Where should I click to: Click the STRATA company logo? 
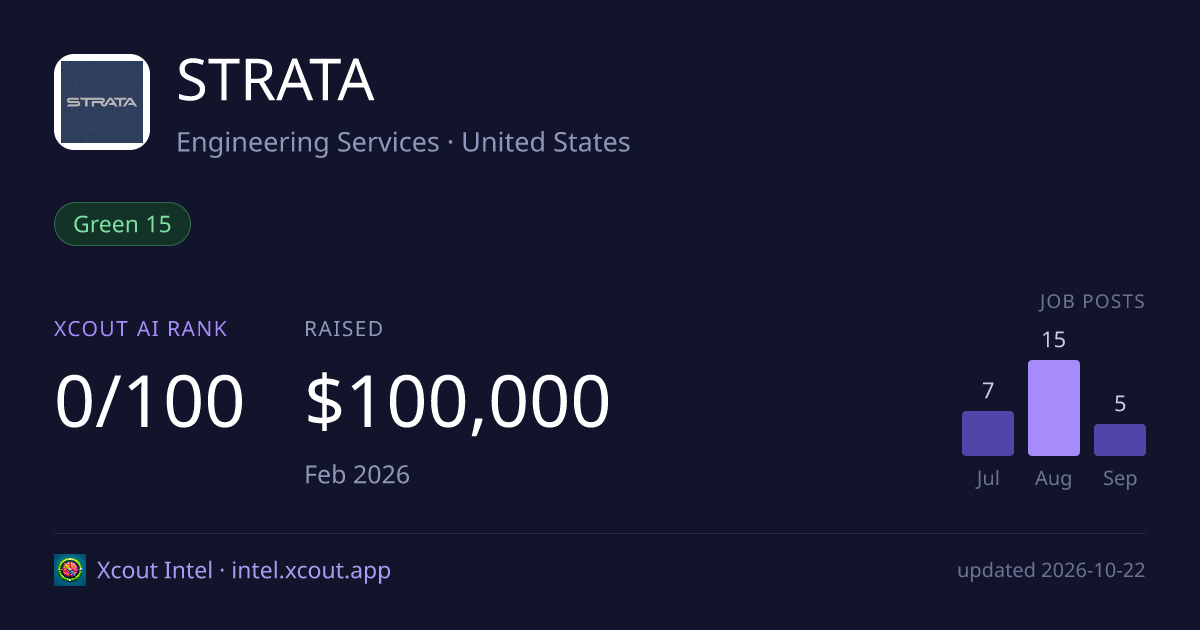click(102, 102)
